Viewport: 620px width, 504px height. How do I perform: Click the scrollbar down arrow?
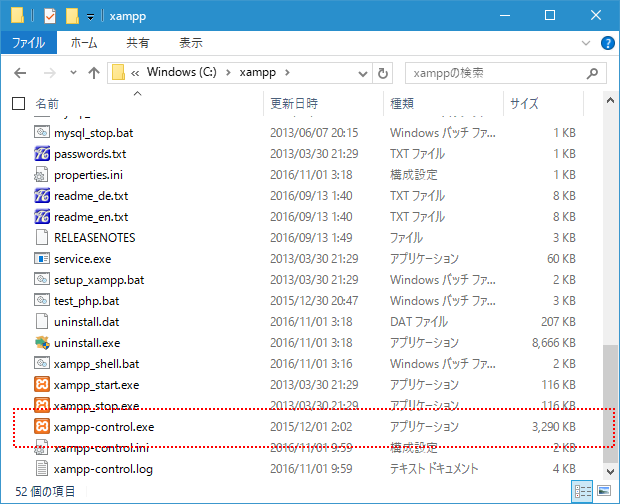[610, 472]
